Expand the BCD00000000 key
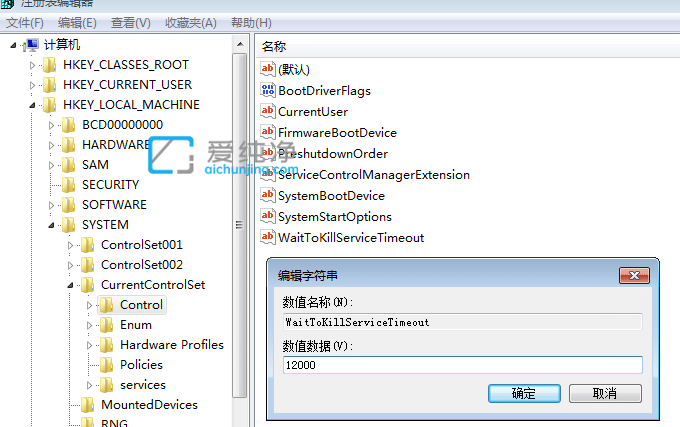Image resolution: width=680 pixels, height=427 pixels. 52,125
